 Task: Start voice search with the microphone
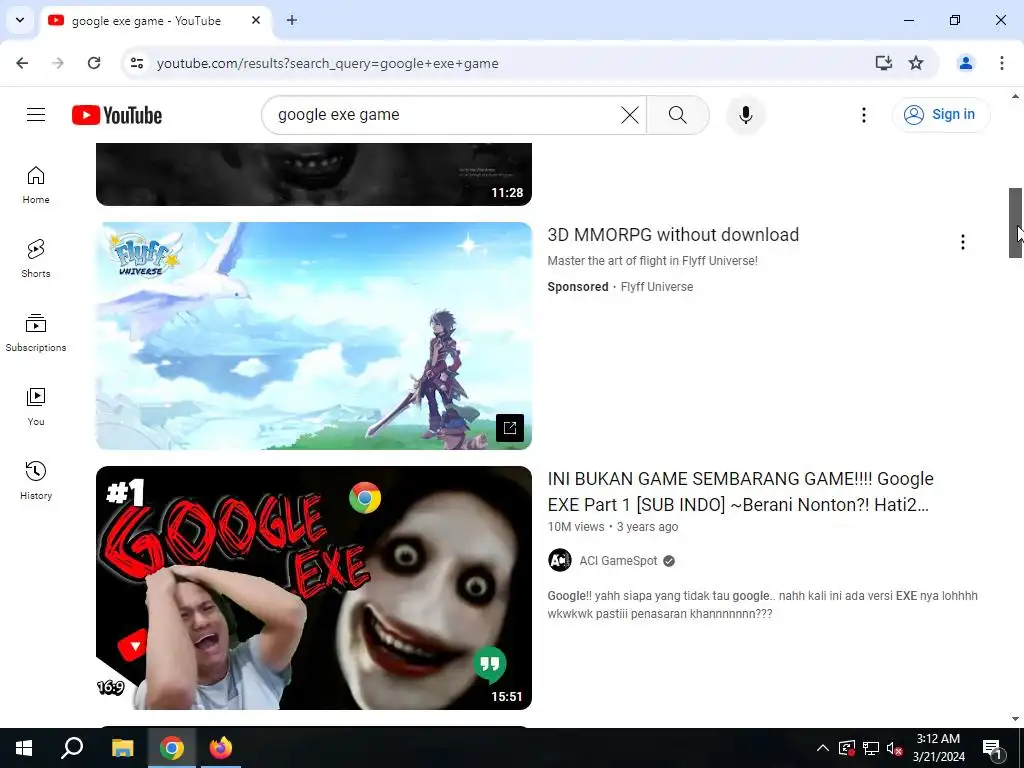745,115
